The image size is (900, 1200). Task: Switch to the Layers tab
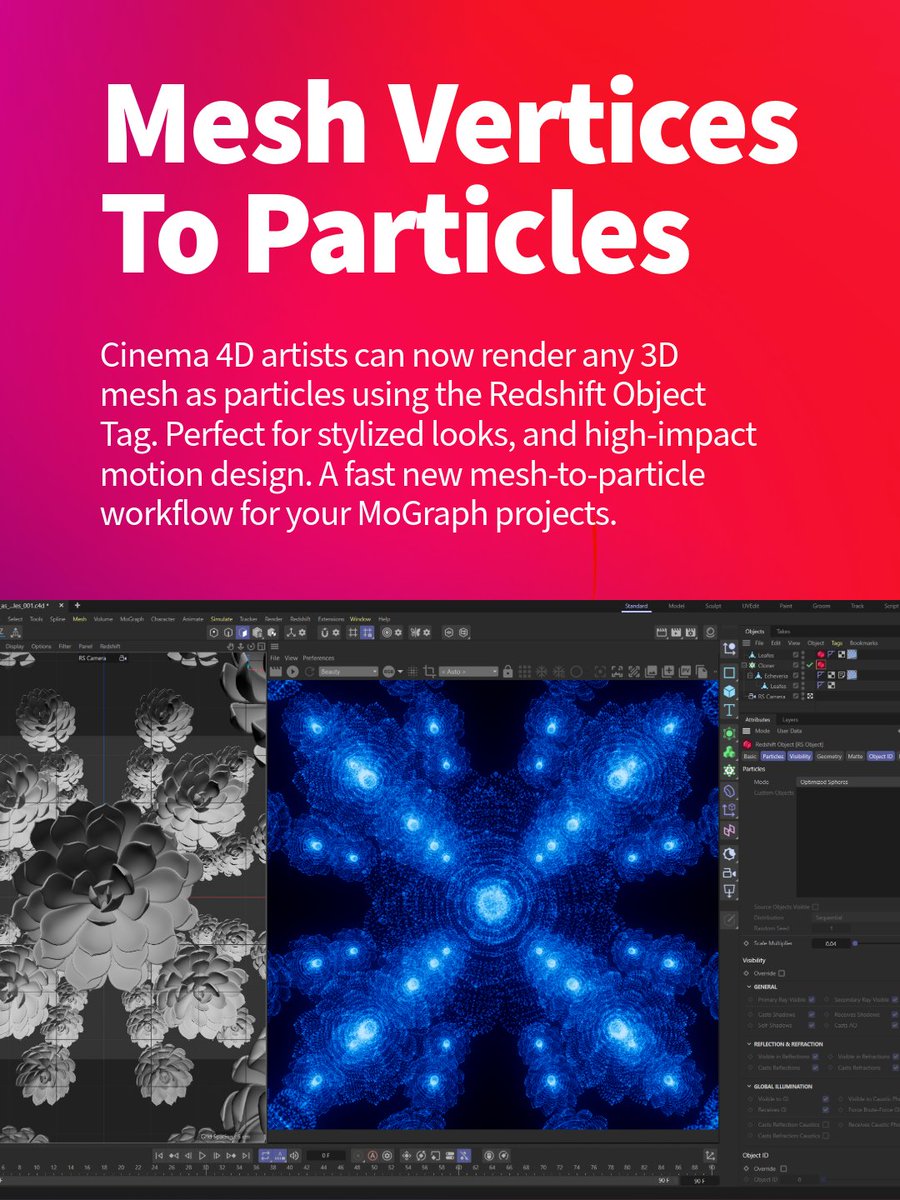[790, 720]
